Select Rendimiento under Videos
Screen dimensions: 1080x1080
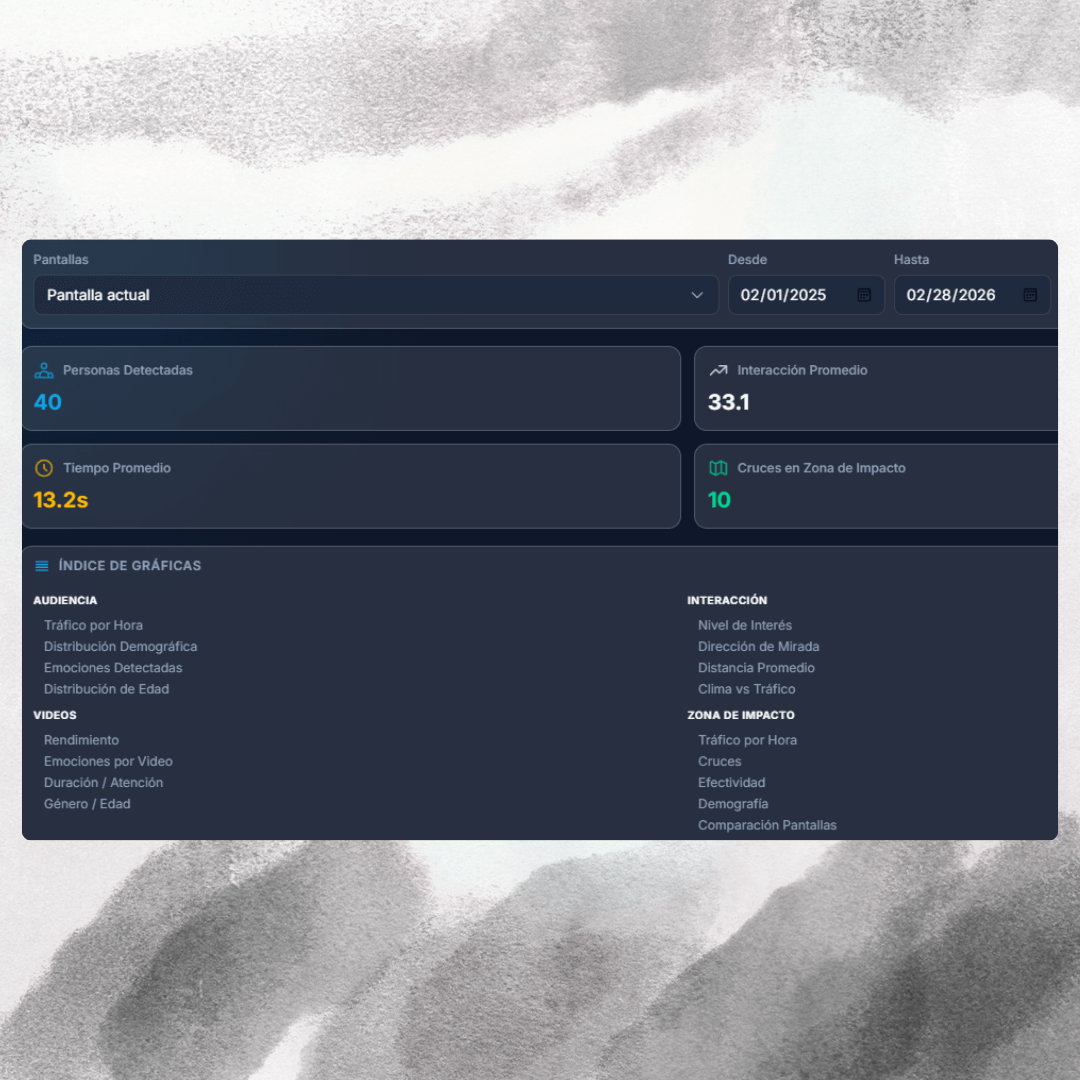(81, 740)
